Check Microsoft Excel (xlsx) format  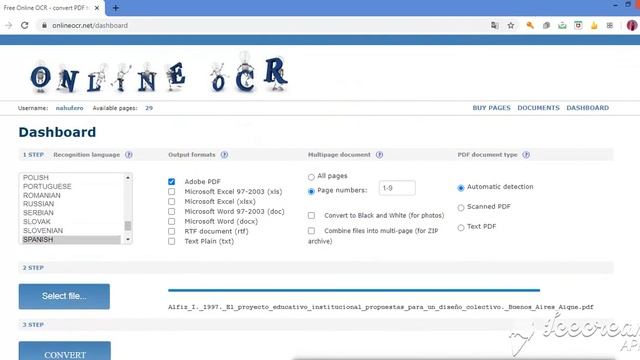pos(171,202)
